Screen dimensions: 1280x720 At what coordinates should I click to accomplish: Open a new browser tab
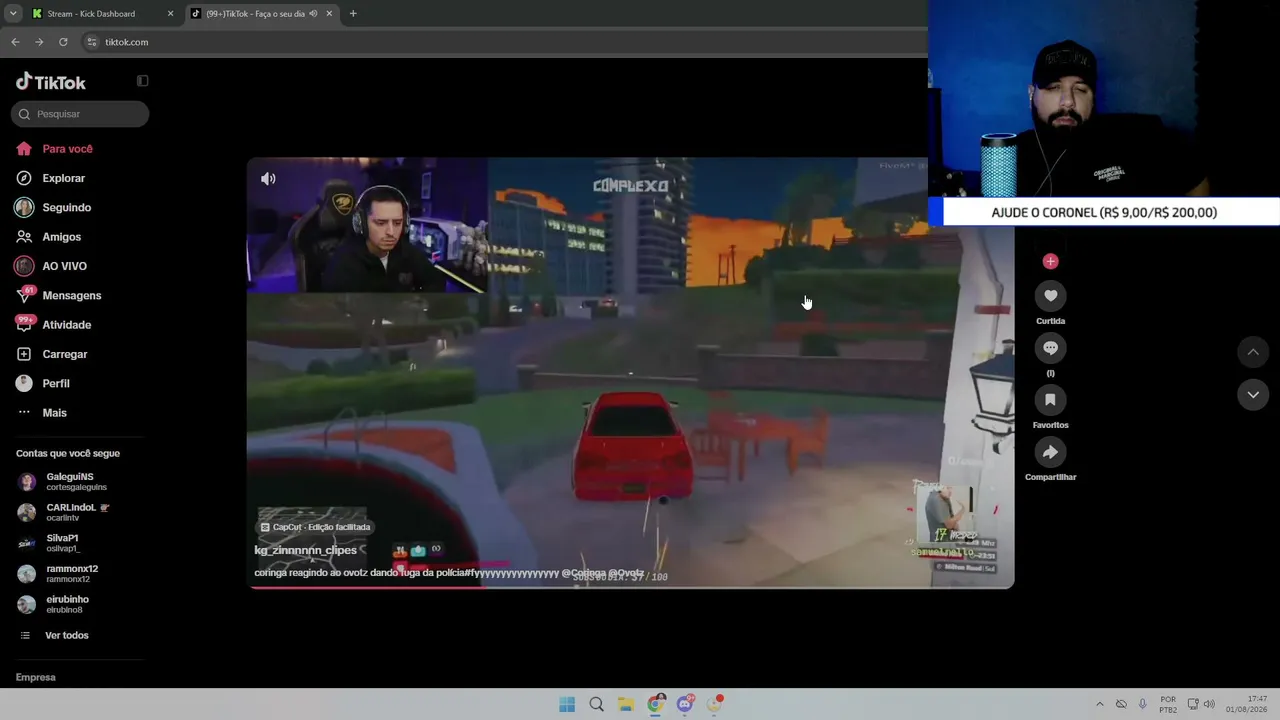pos(353,14)
